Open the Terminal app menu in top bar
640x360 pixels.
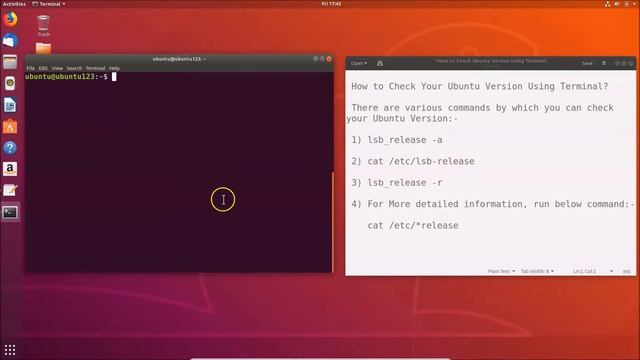point(49,4)
